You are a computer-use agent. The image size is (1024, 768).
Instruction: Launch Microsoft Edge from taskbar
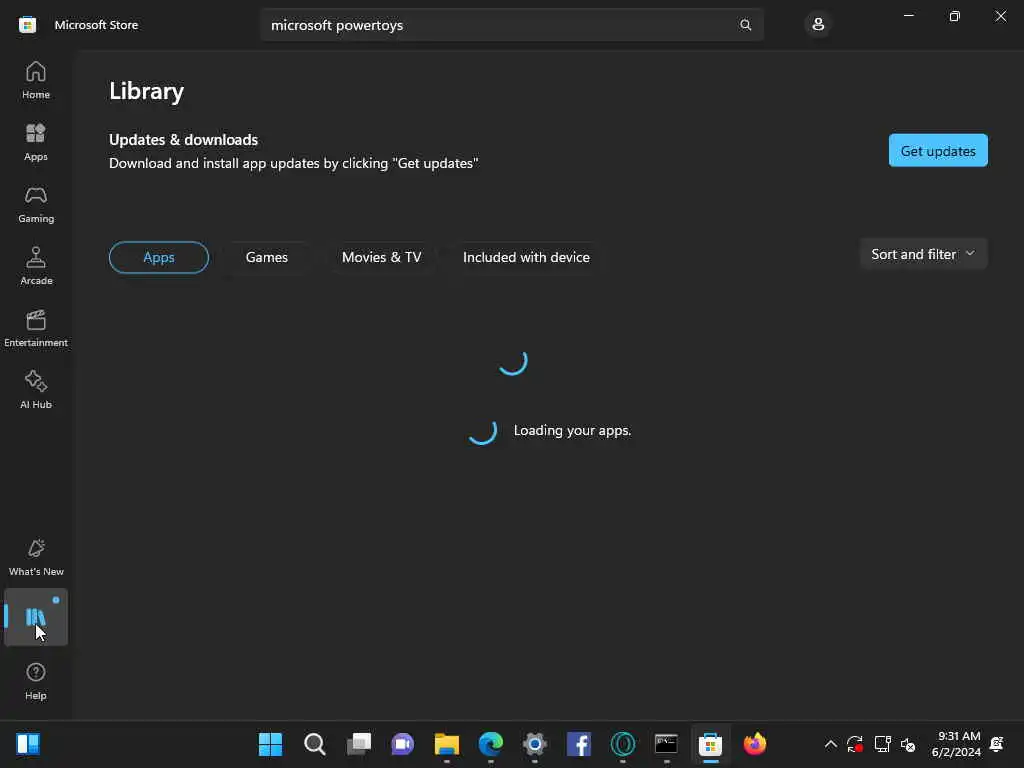tap(490, 744)
